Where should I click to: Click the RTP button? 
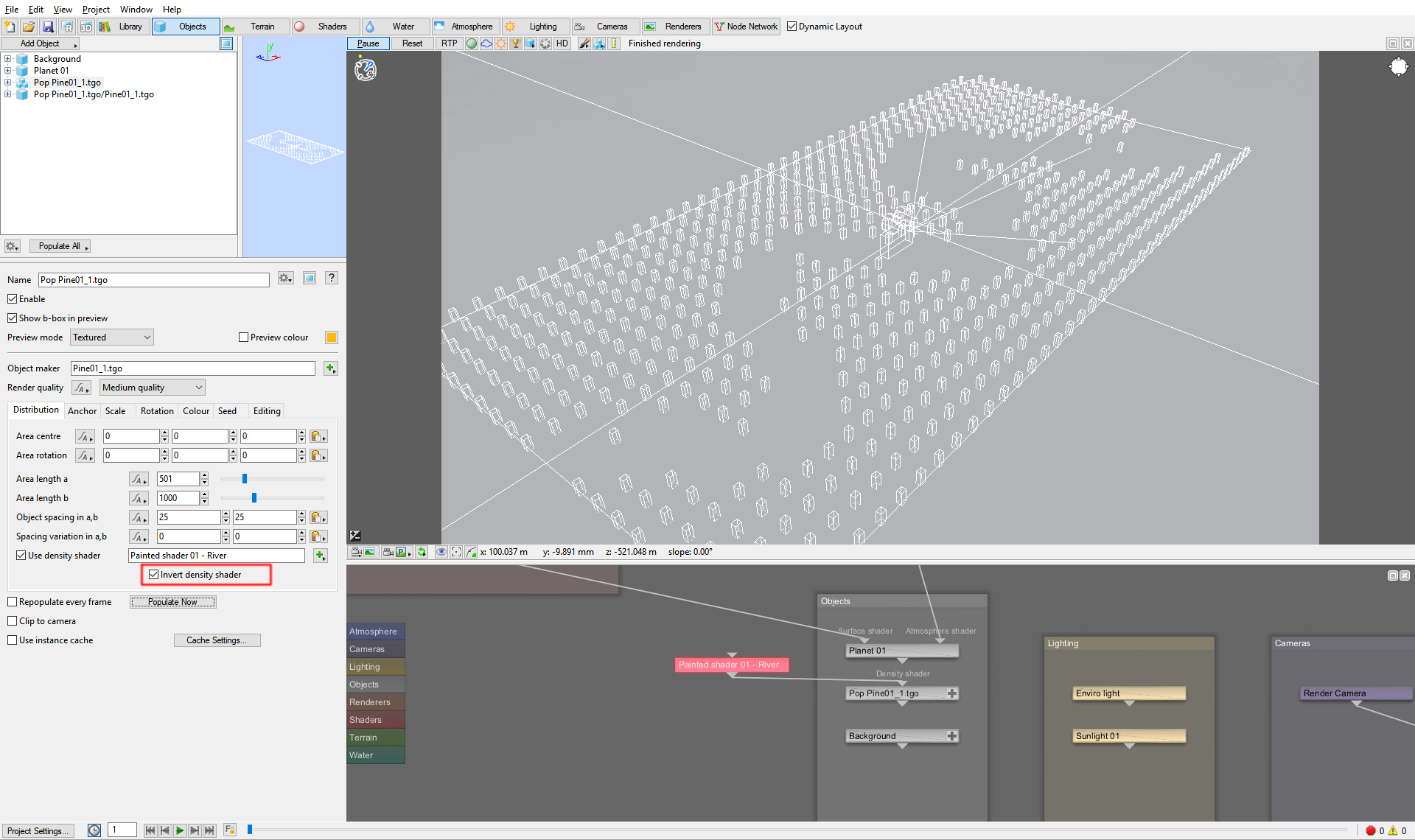[449, 43]
